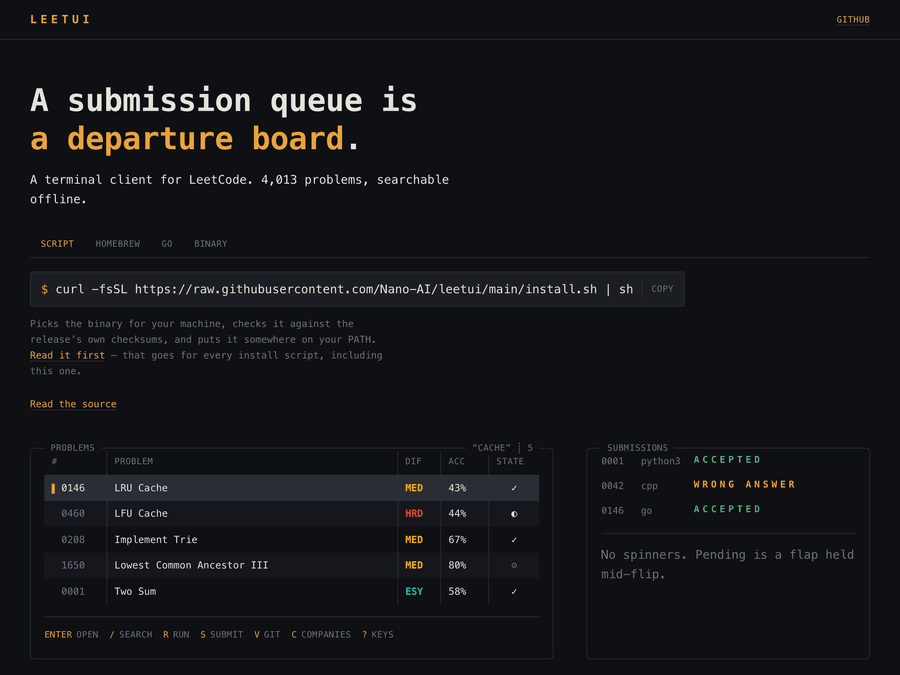Viewport: 900px width, 675px height.
Task: Click the ENTER OPEN key hint
Action: [x=71, y=635]
